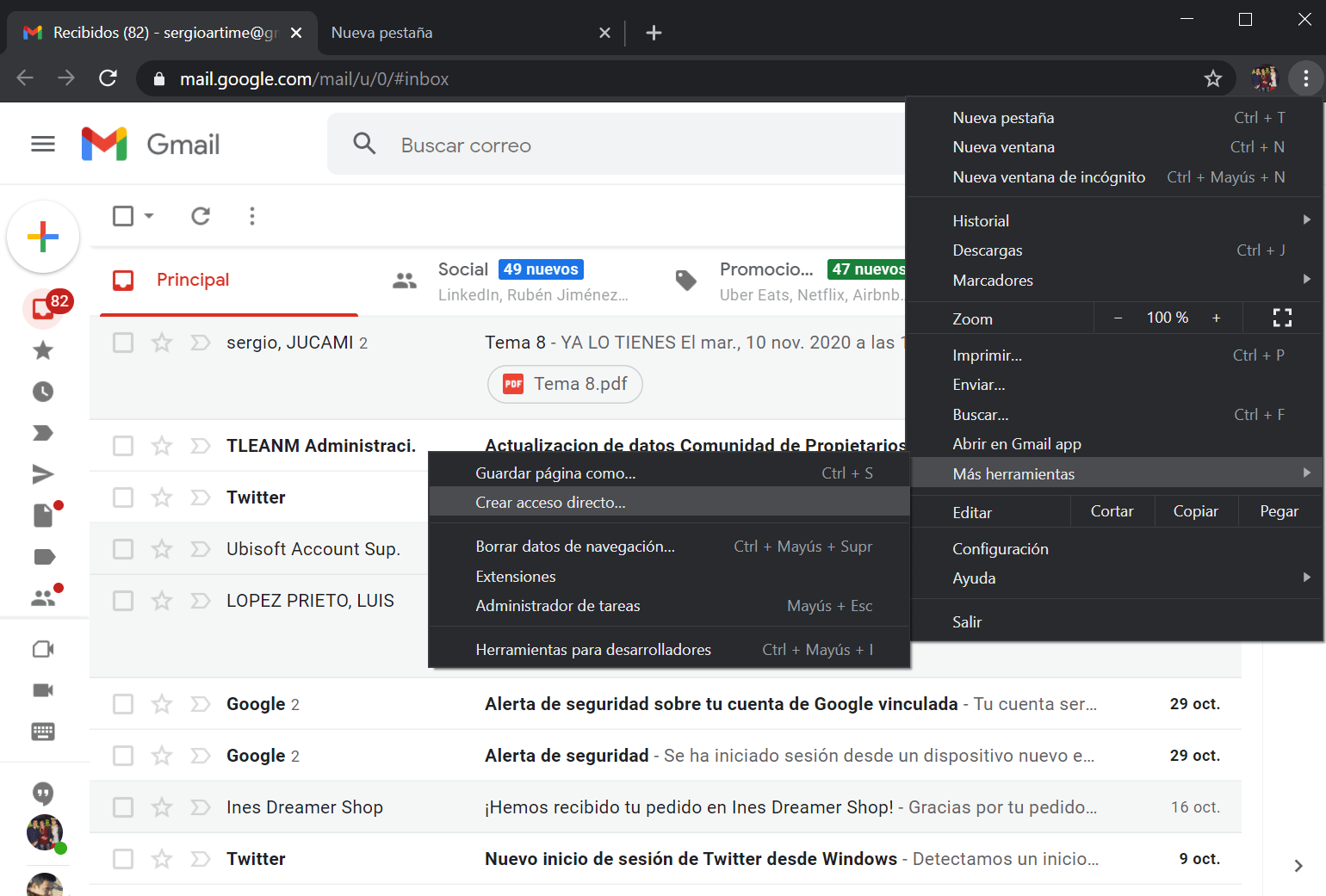Screen dimensions: 1326x896
Task: Click the Pegar edit button
Action: pos(1280,511)
